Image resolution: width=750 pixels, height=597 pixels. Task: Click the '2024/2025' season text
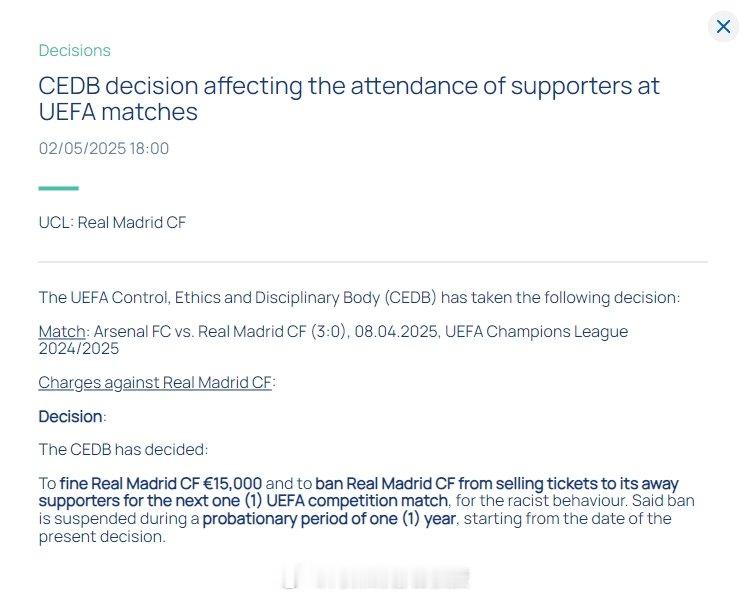pos(78,348)
